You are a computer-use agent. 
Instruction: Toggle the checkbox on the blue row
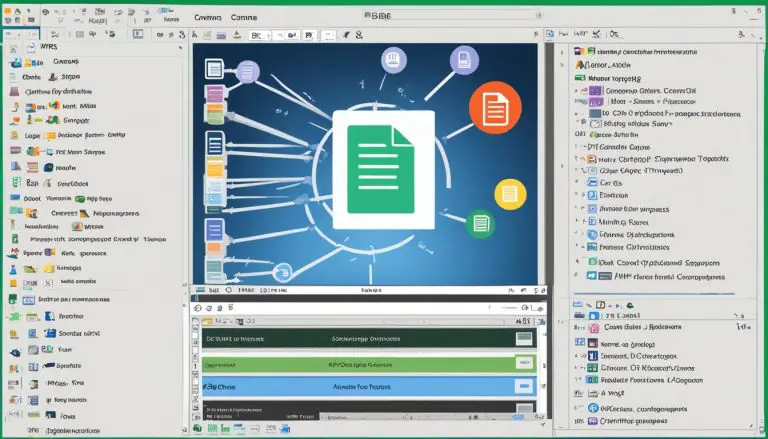[522, 386]
